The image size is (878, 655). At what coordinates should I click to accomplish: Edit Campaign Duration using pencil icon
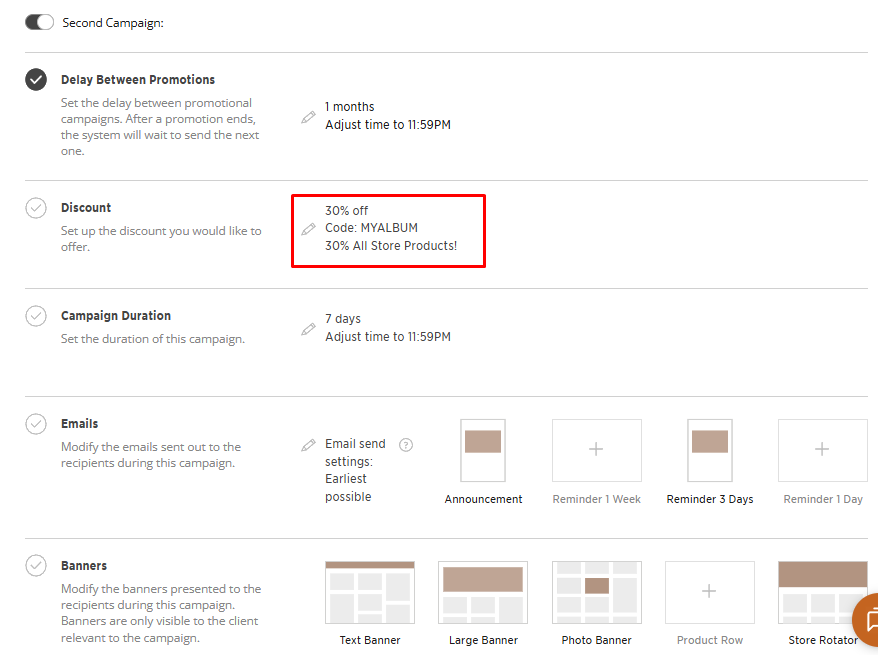(x=308, y=329)
